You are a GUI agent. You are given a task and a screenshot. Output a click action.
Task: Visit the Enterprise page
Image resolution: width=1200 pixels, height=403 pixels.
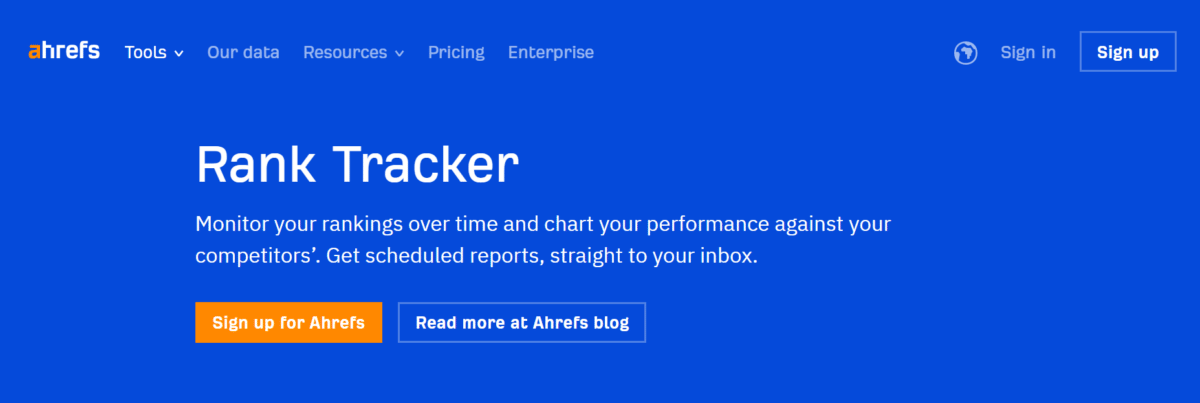551,52
